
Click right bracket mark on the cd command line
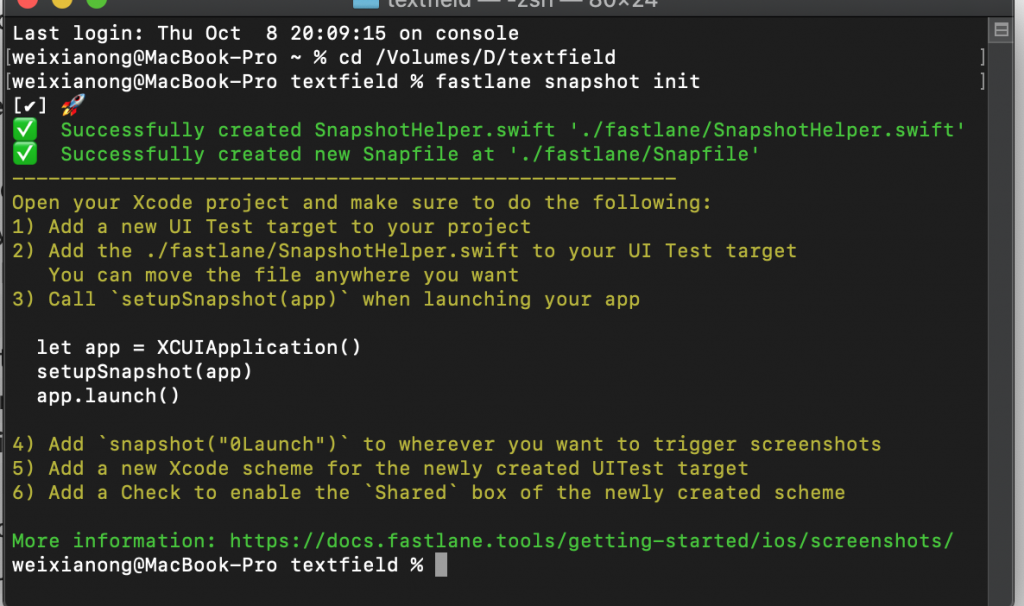pyautogui.click(x=983, y=58)
